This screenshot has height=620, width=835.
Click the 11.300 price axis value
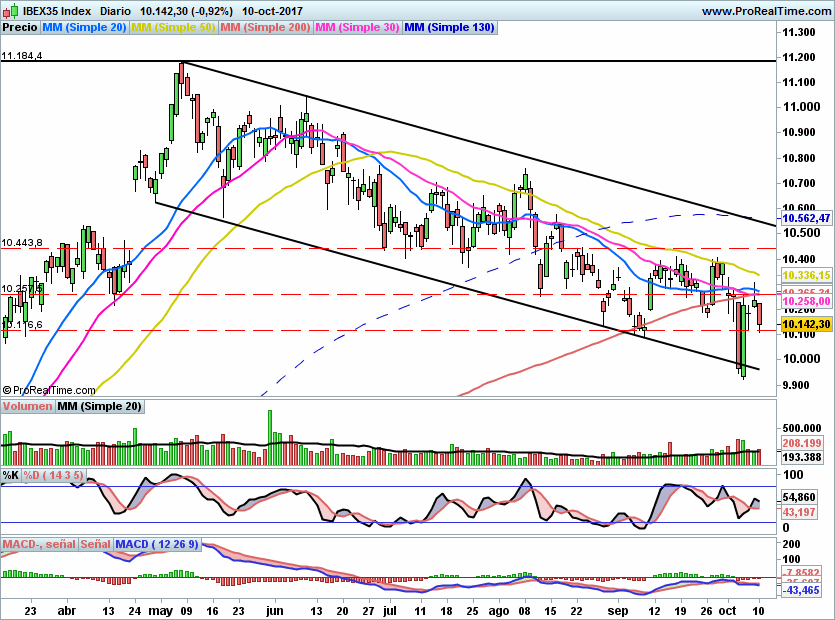coord(799,32)
